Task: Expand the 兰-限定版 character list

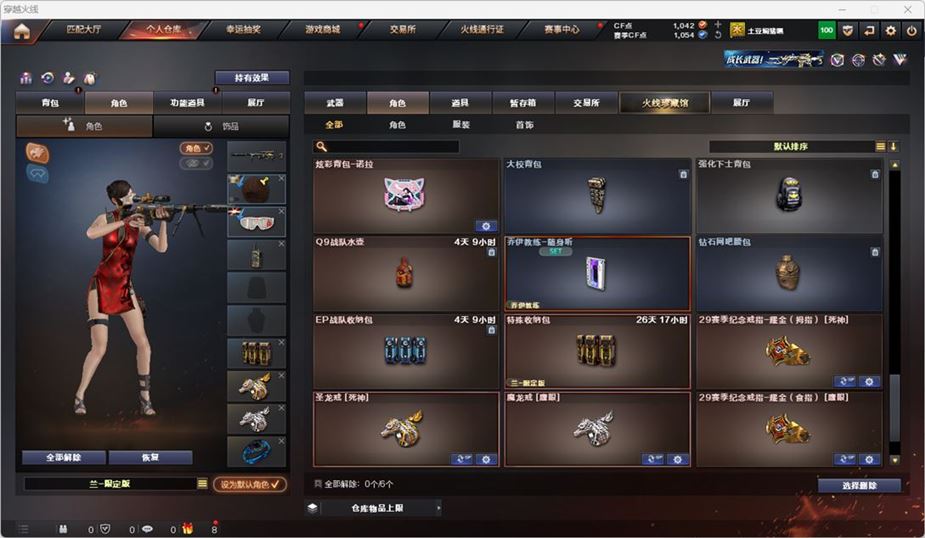Action: (x=202, y=484)
